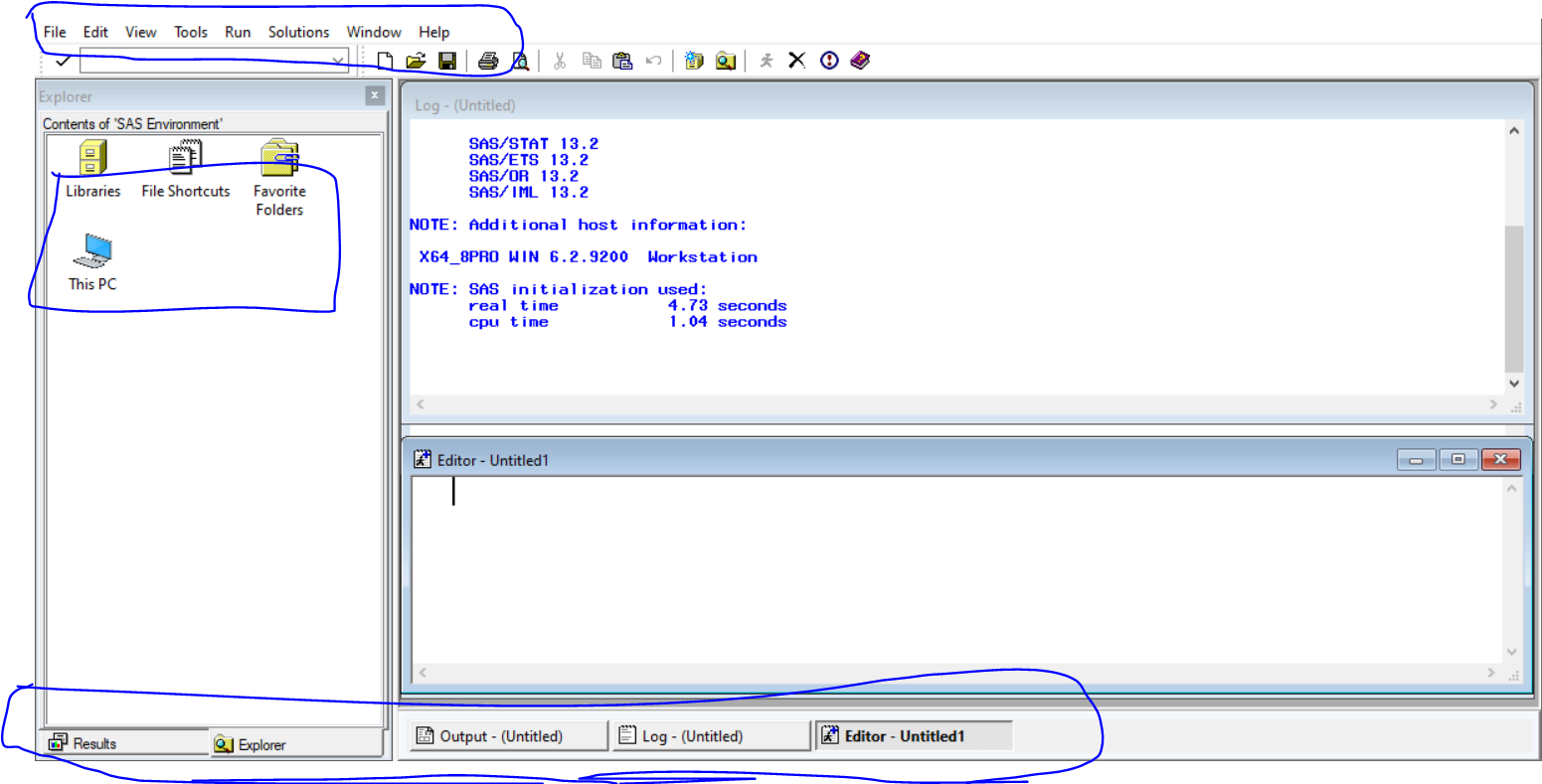The width and height of the screenshot is (1542, 784).
Task: Click 'NOTE: SAS initialization used:' text
Action: pos(558,289)
